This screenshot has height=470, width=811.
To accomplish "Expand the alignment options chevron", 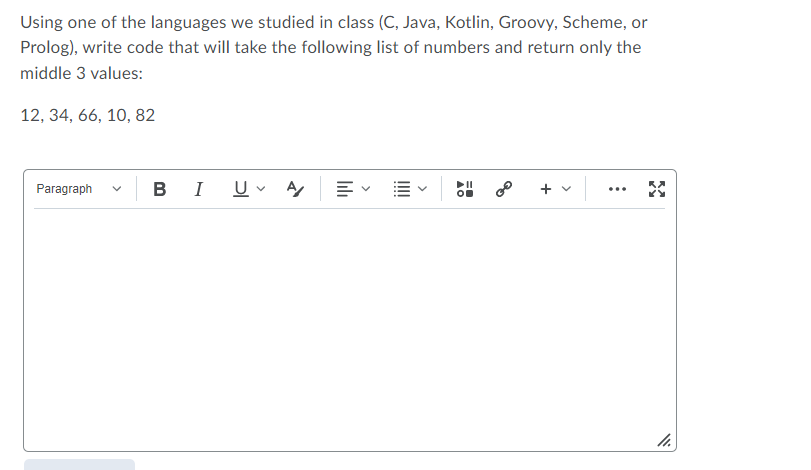I will (366, 189).
